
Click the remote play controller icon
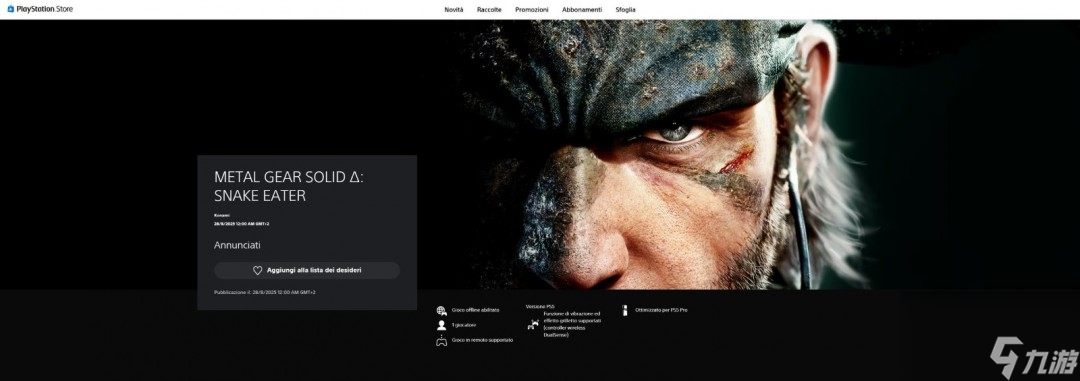point(442,340)
